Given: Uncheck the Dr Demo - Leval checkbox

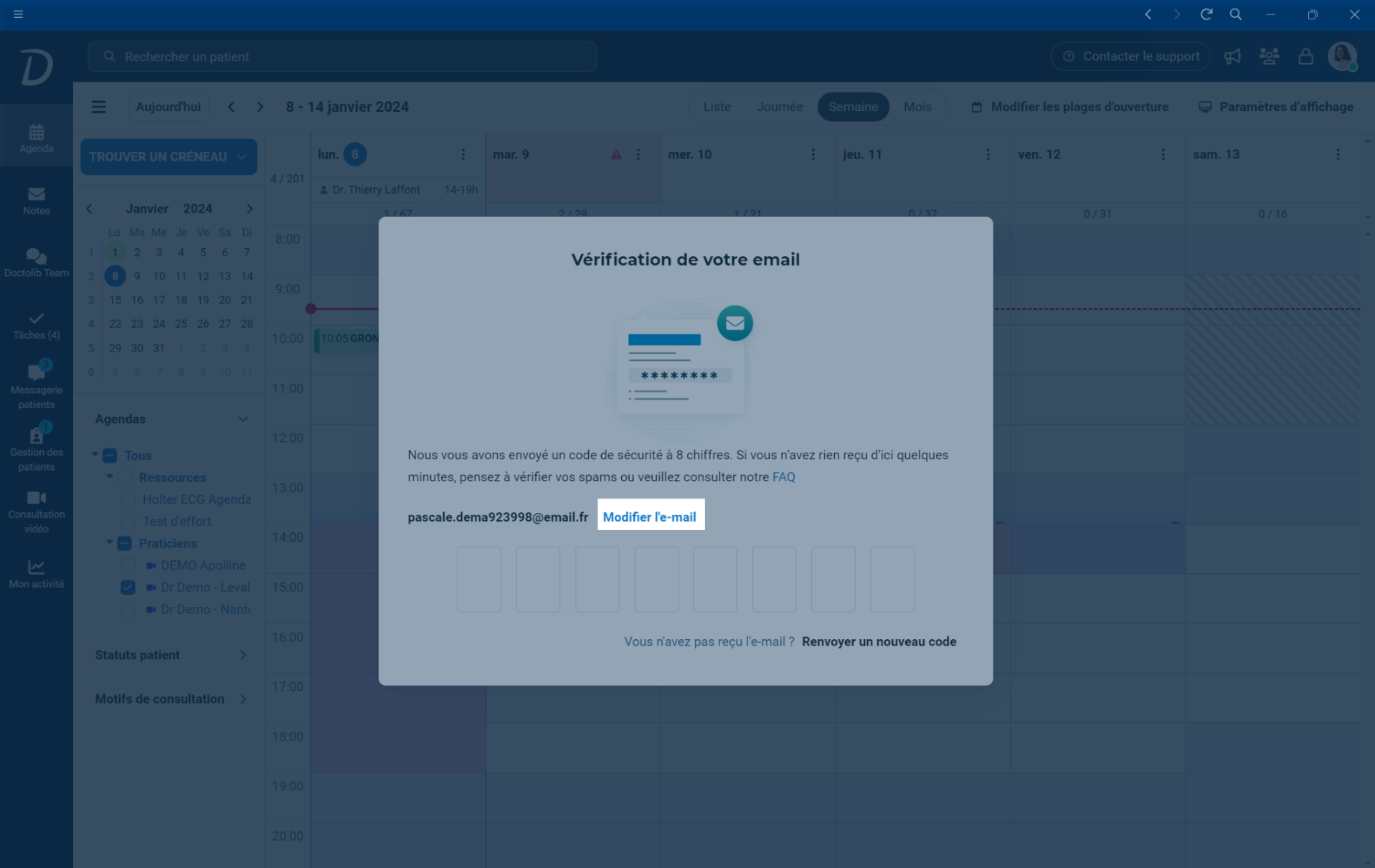Looking at the screenshot, I should (128, 588).
